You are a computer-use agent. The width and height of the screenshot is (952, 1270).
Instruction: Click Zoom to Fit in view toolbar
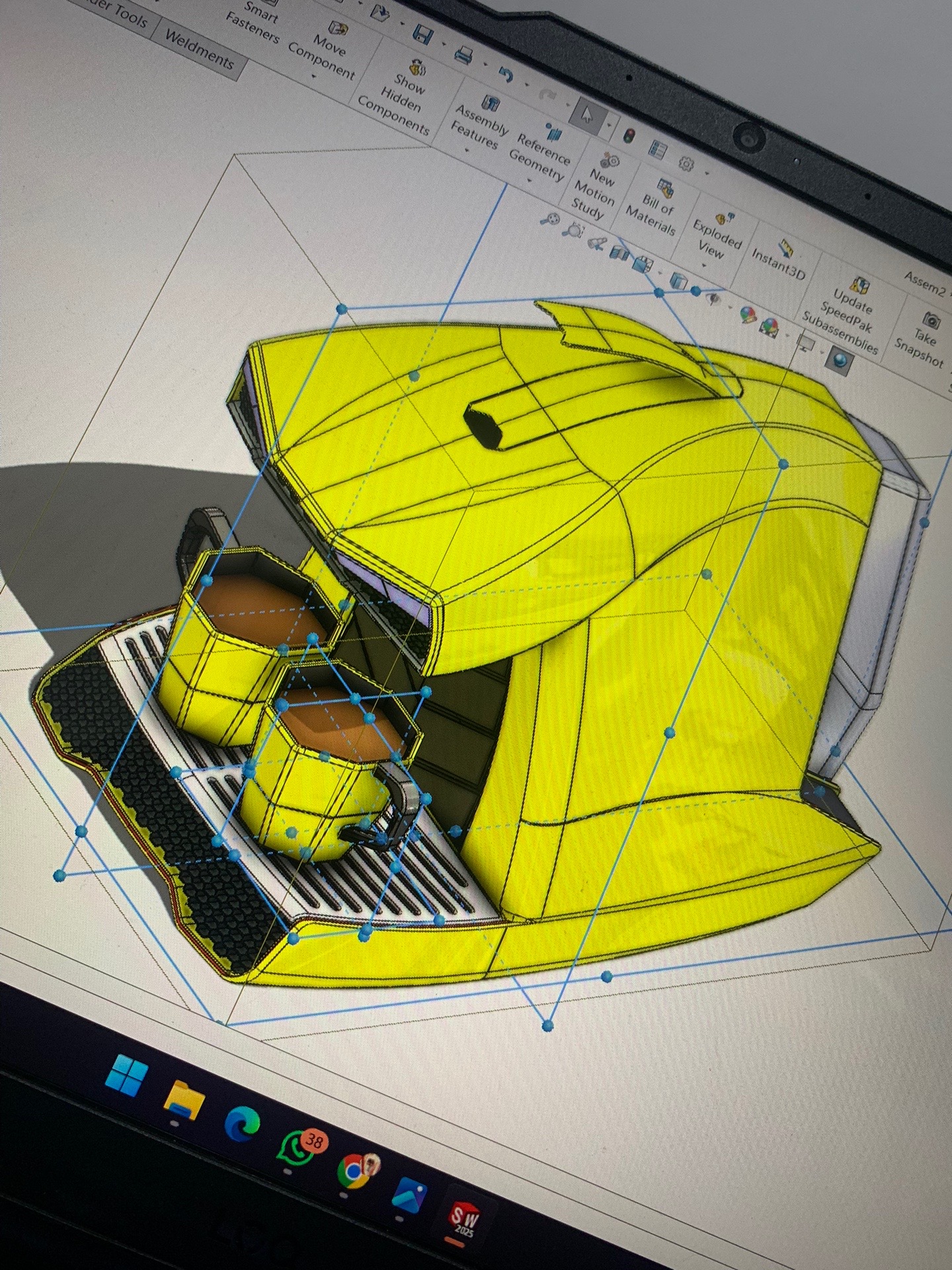pyautogui.click(x=549, y=220)
